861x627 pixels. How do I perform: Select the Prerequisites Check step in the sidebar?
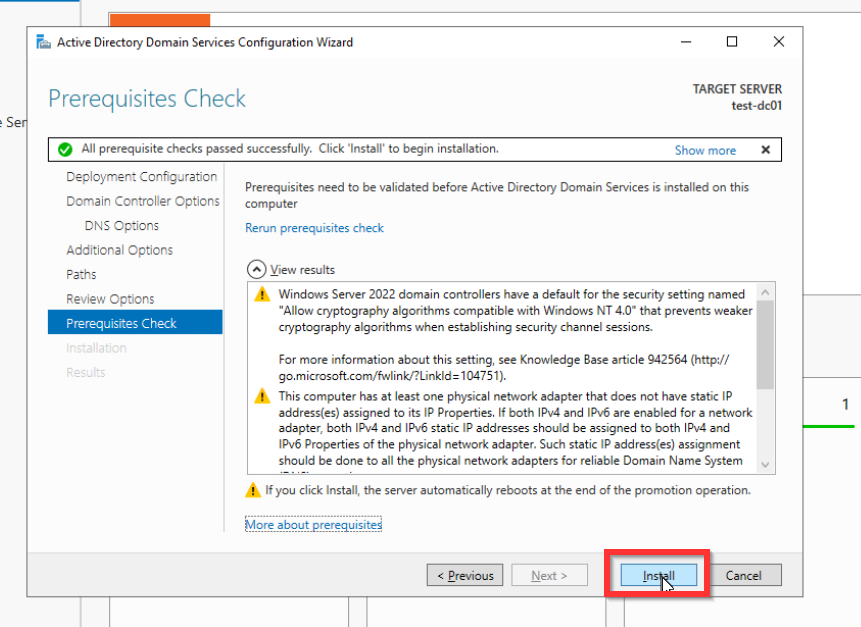tap(135, 322)
